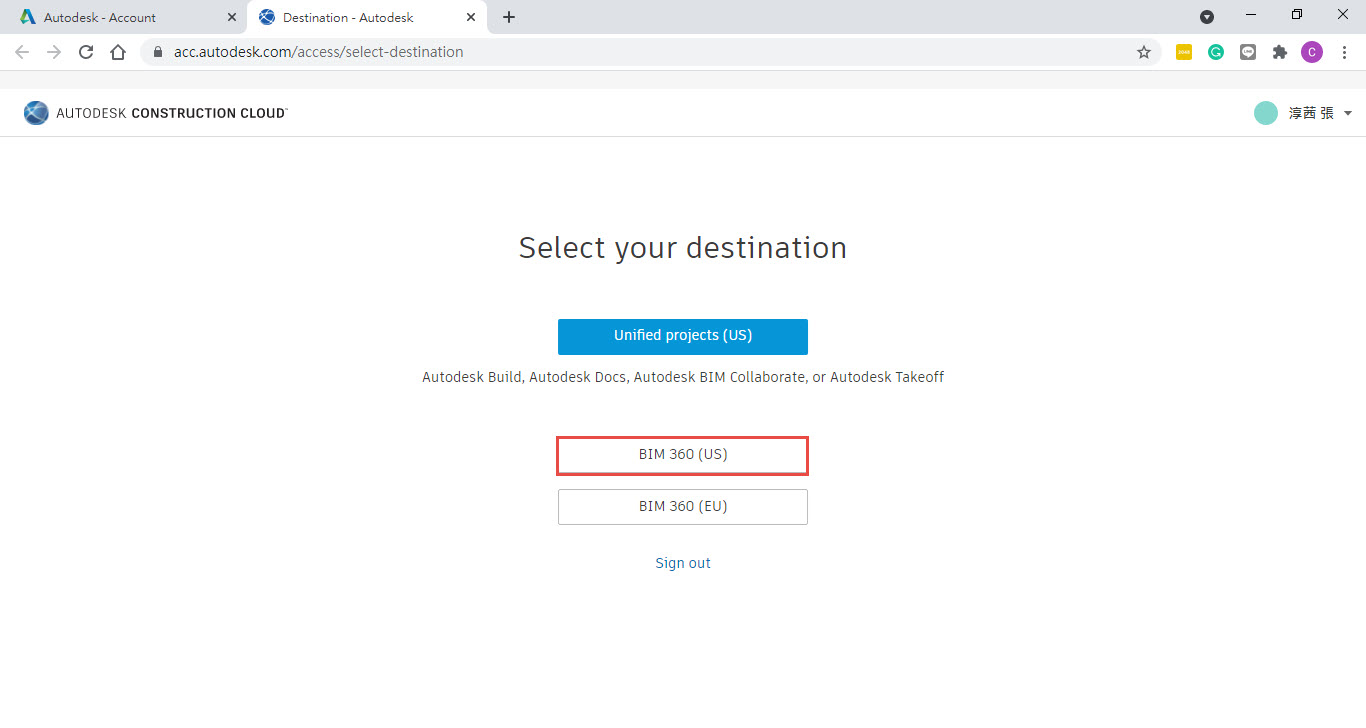Viewport: 1366px width, 728px height.
Task: Click the user name 淳茜 張
Action: point(1311,113)
